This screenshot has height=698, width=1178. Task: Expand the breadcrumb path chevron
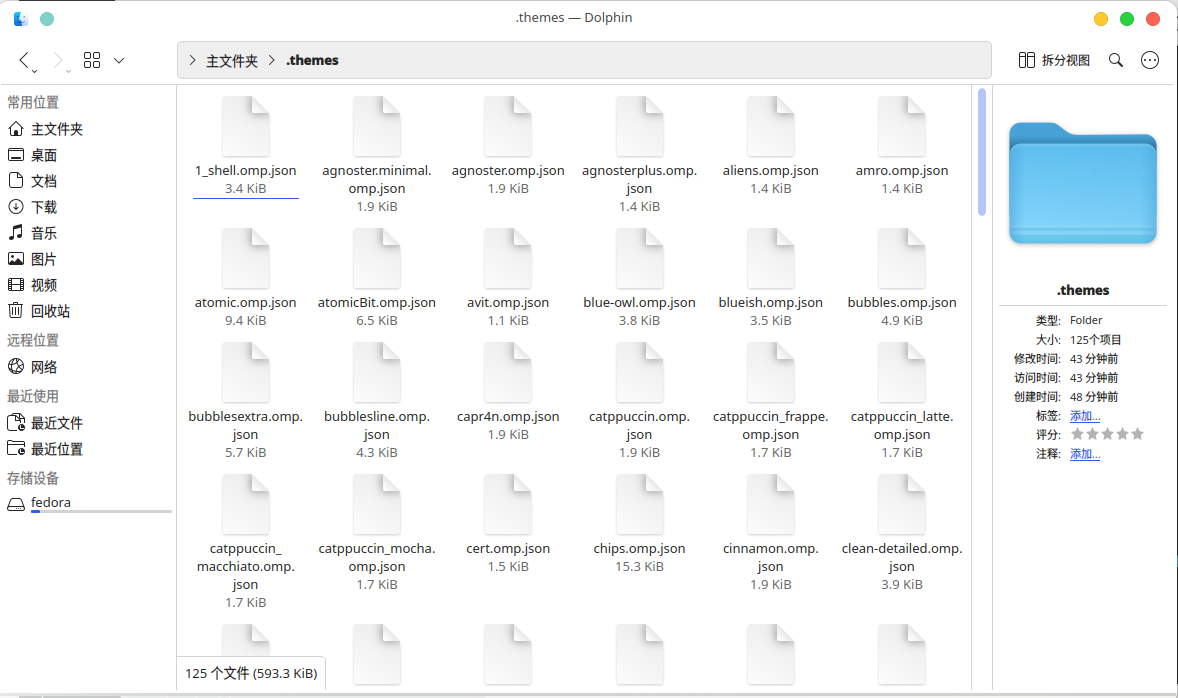(x=192, y=60)
